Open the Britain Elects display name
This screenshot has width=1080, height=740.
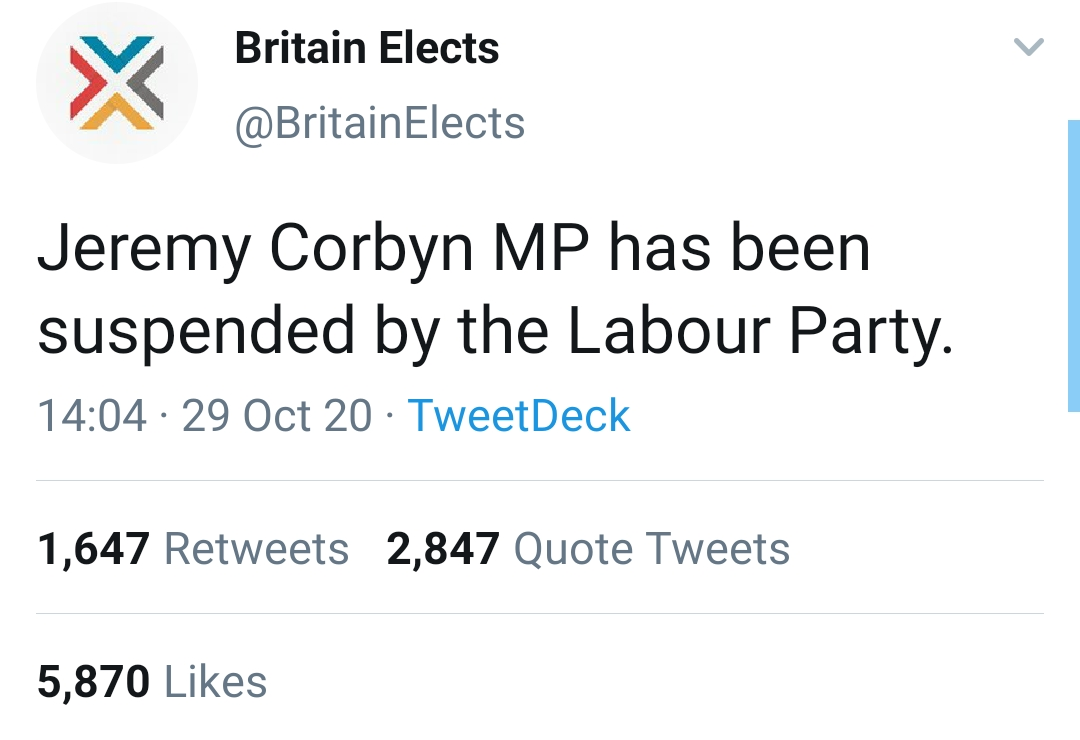[x=366, y=49]
